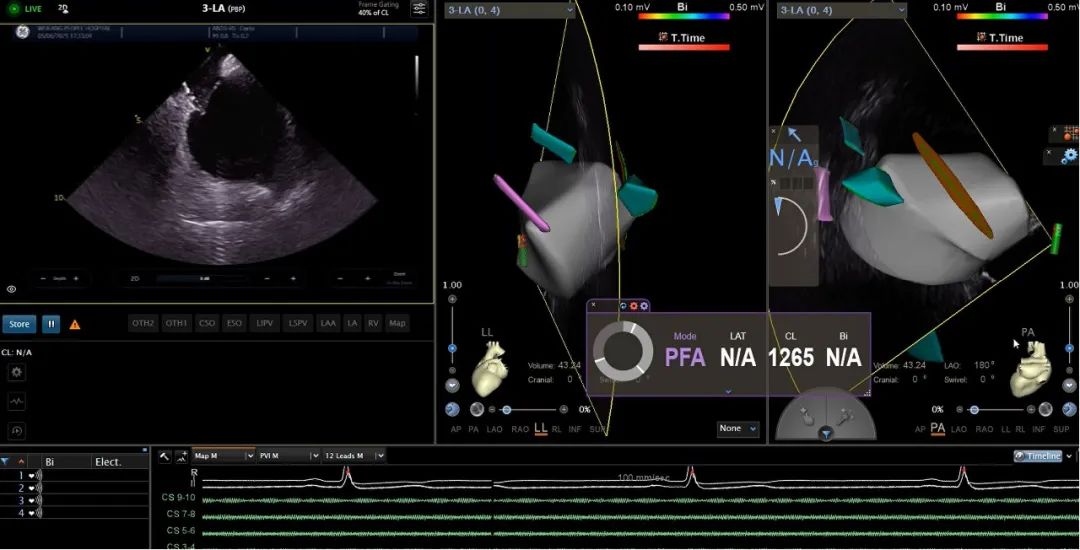Select the LAA anatomy label button
The width and height of the screenshot is (1080, 550).
click(328, 323)
